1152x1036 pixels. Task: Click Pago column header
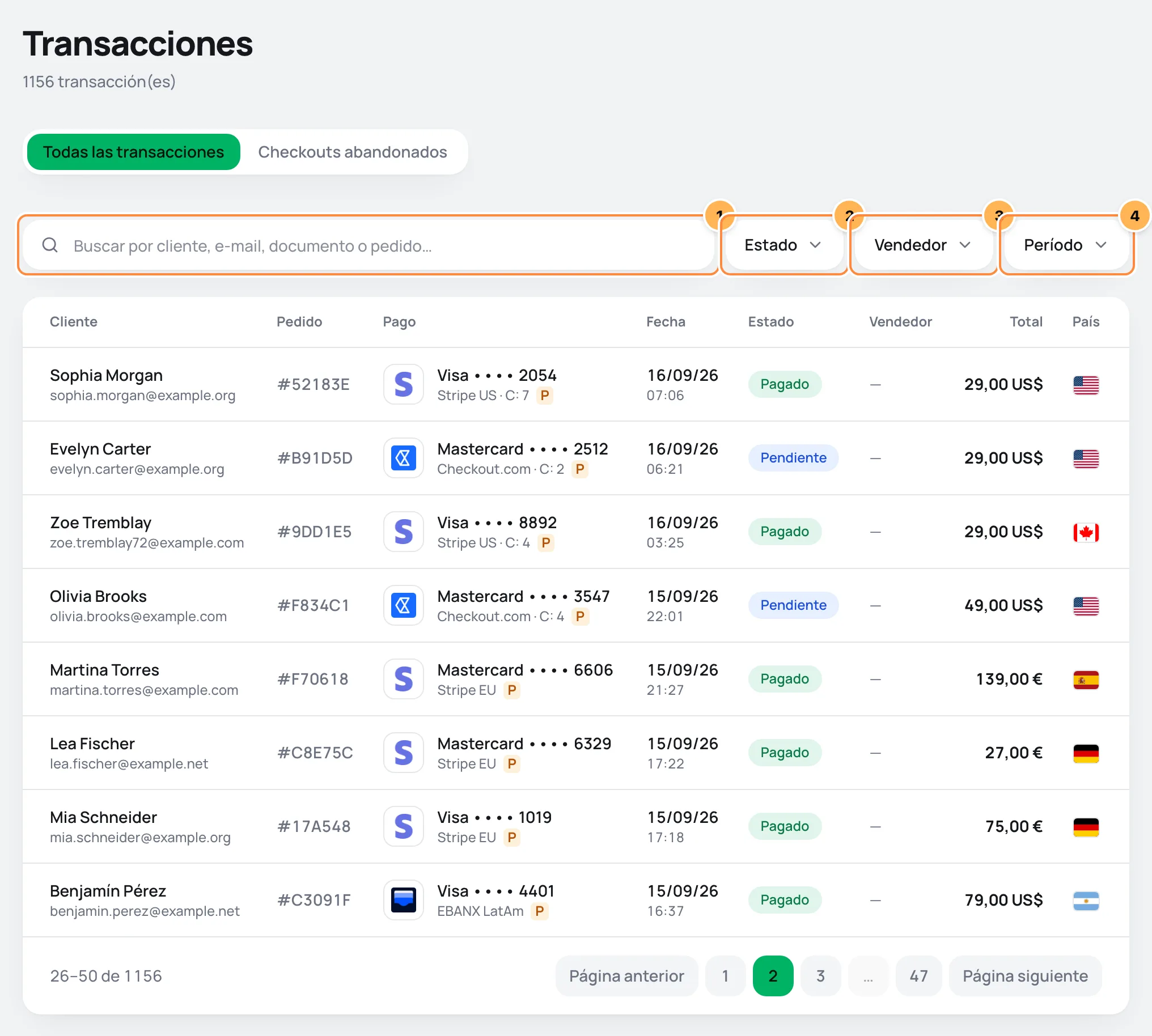[399, 321]
